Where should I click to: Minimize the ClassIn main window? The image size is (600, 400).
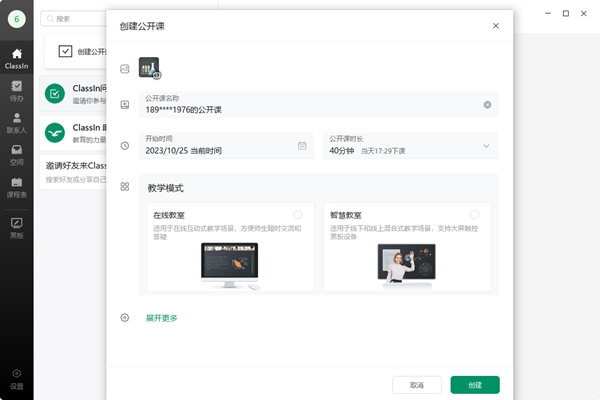click(548, 13)
